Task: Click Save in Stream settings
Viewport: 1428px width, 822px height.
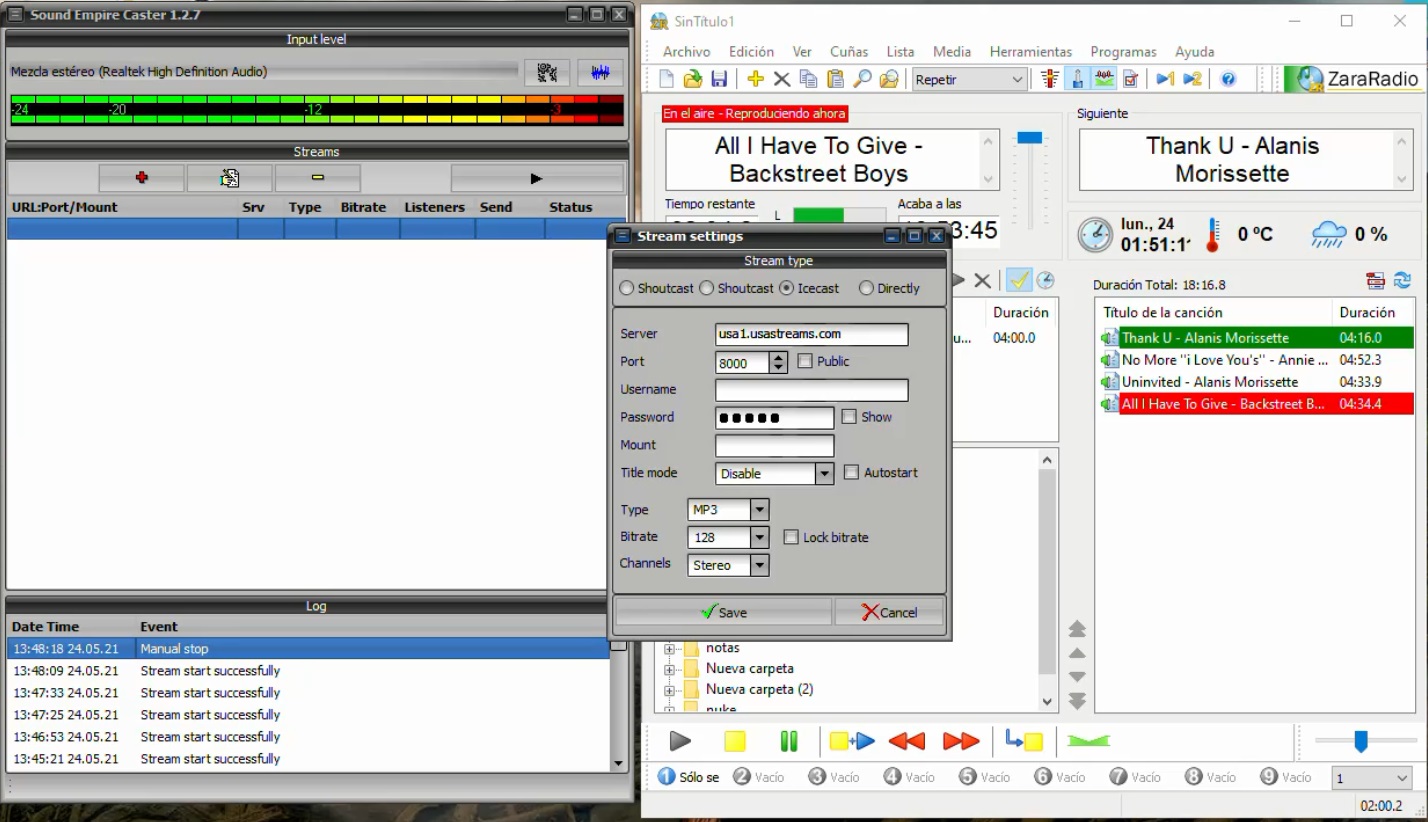Action: [723, 612]
